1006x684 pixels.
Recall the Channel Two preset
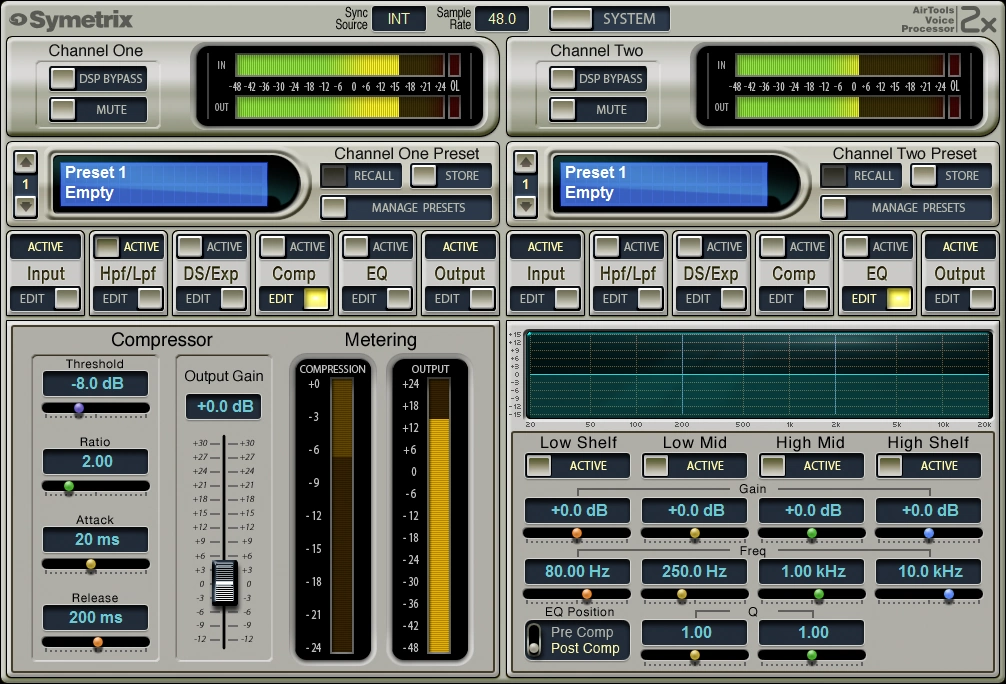click(861, 176)
